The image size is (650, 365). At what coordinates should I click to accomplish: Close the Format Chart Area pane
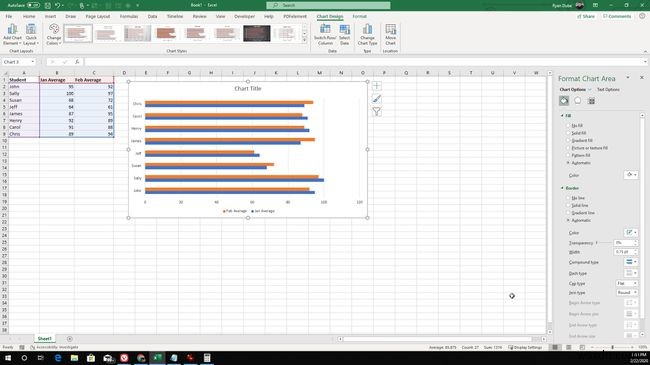click(642, 78)
